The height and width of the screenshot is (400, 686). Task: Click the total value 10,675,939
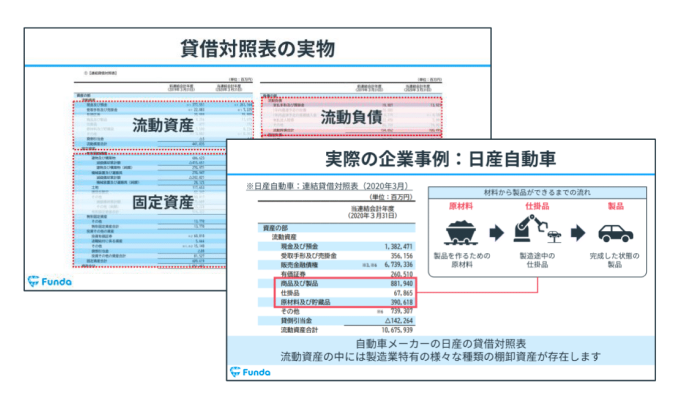(397, 330)
